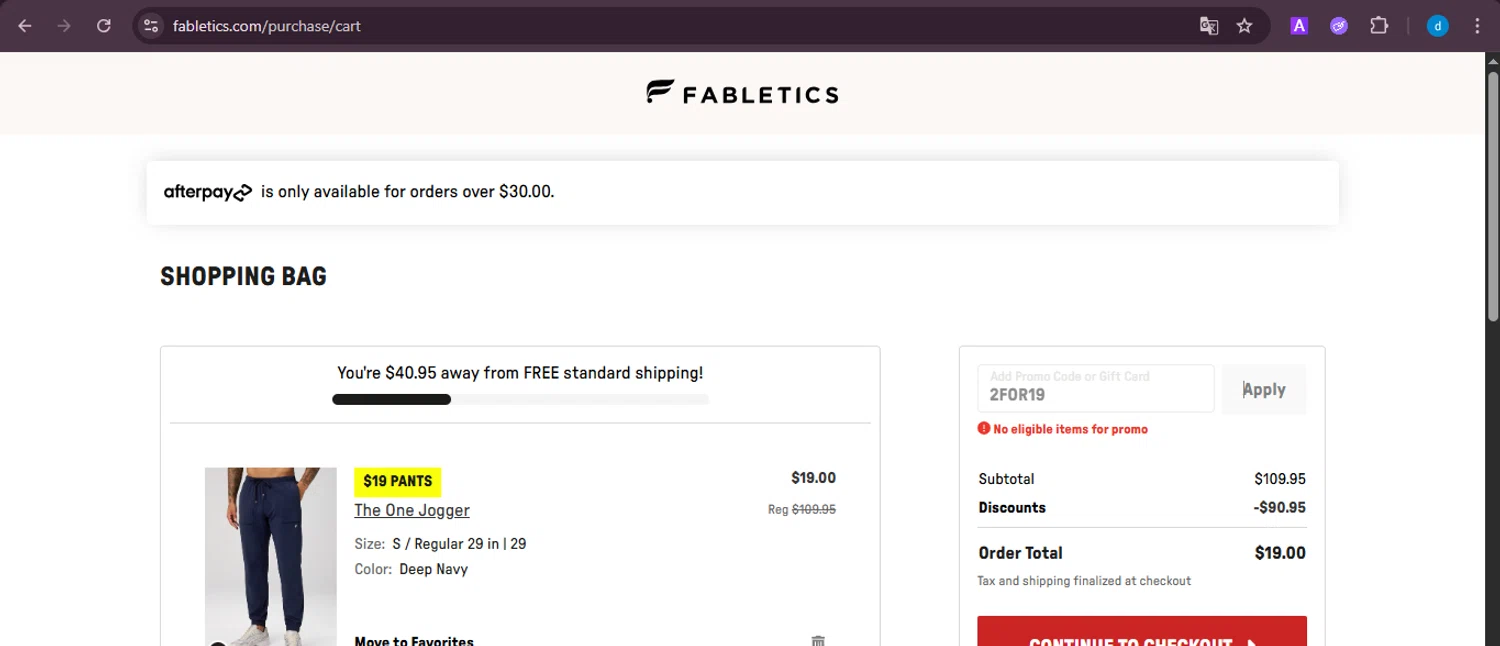Viewport: 1500px width, 646px height.
Task: Go back to the previous page
Action: pyautogui.click(x=25, y=26)
